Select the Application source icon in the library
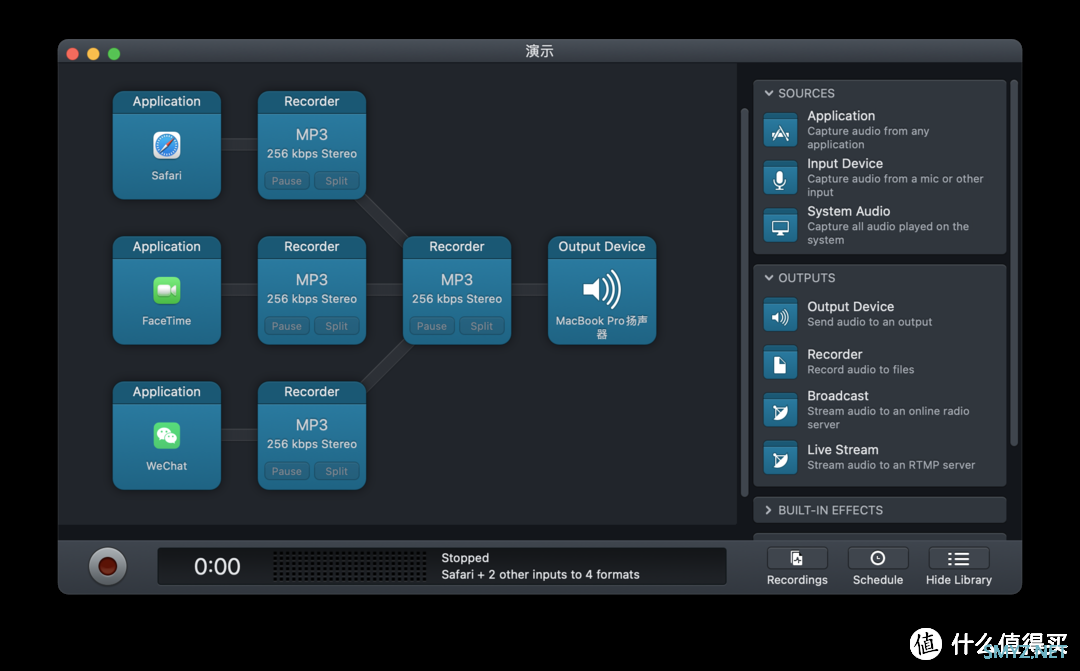The height and width of the screenshot is (671, 1080). [780, 130]
